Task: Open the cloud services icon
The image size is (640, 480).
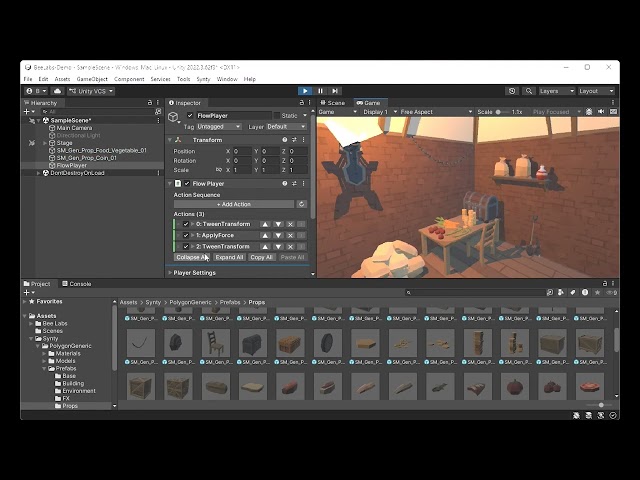Action: 57,91
